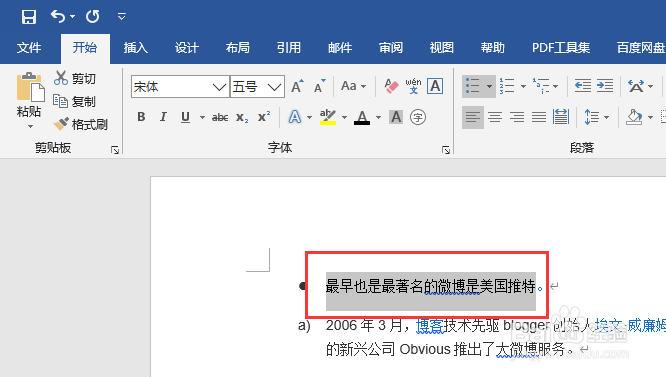Justify the text
This screenshot has height=377, width=666.
(539, 117)
